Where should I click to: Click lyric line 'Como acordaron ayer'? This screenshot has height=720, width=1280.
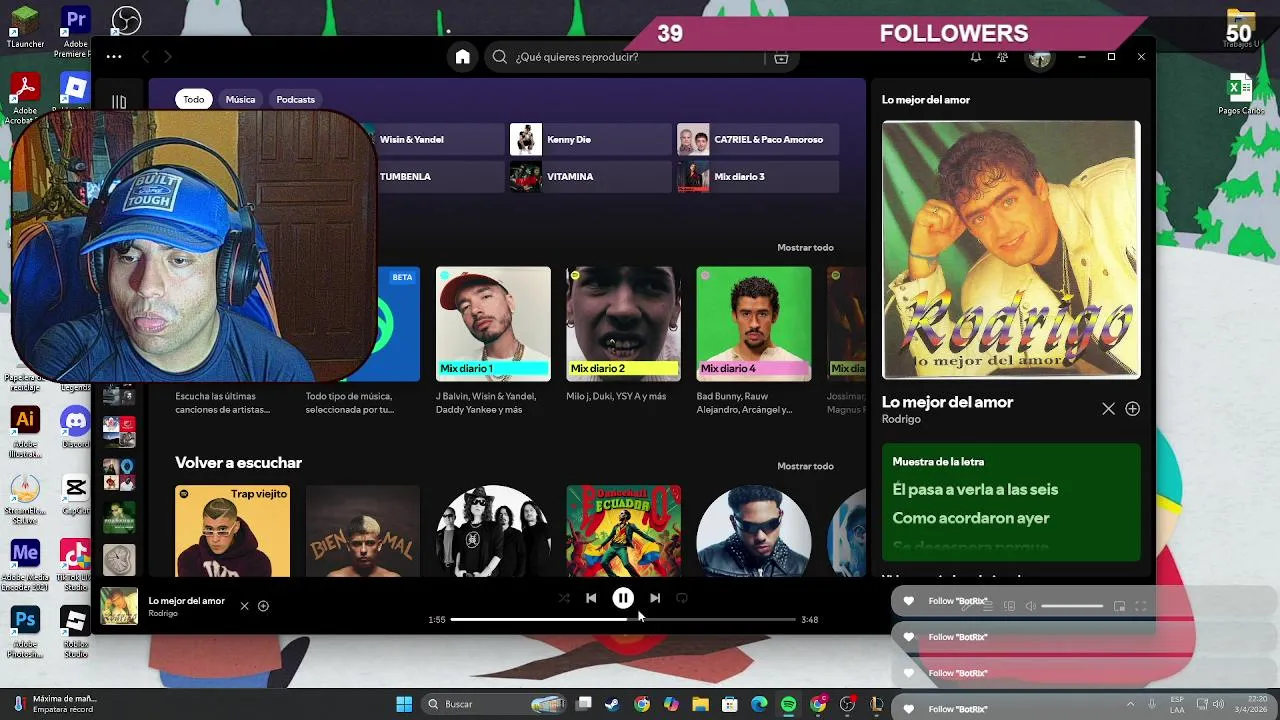click(971, 518)
